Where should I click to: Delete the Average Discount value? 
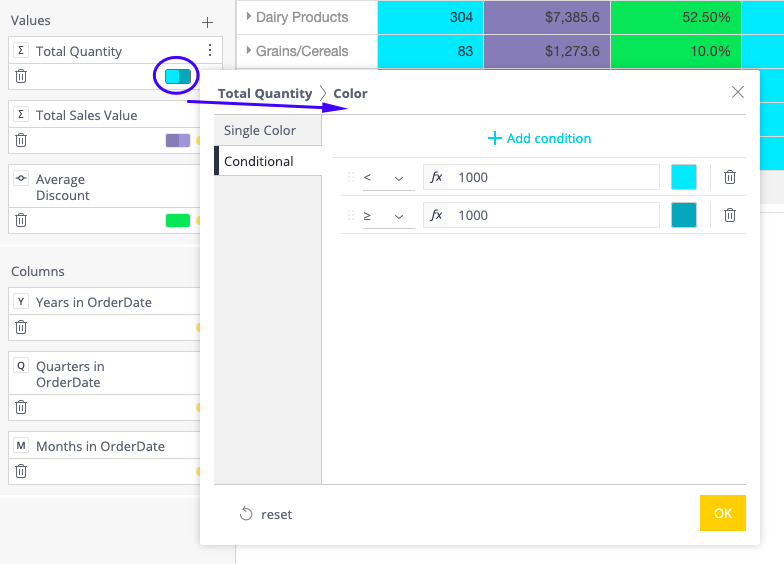pos(21,220)
